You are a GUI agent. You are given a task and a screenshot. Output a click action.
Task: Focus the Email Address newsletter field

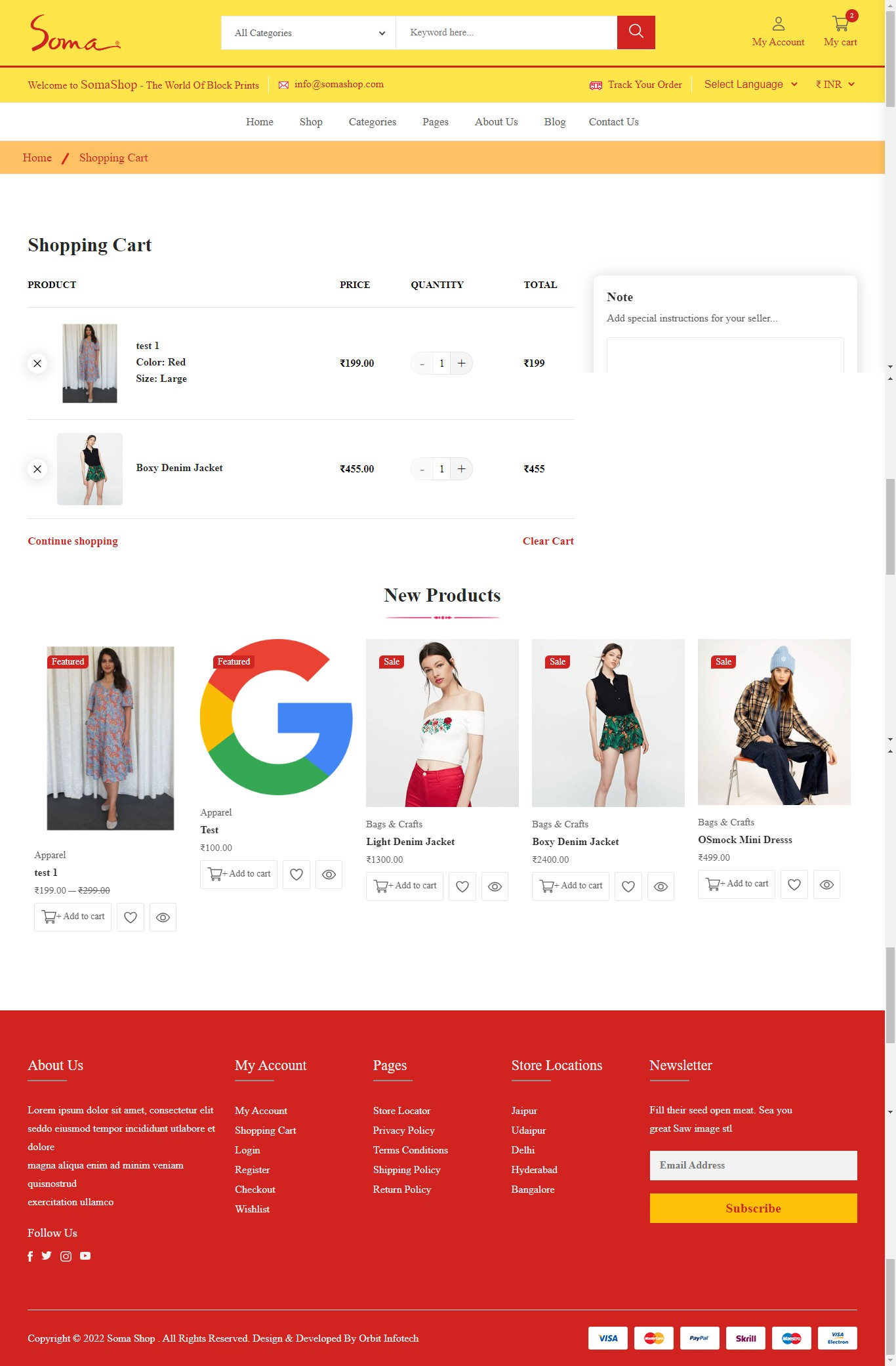pyautogui.click(x=753, y=1165)
